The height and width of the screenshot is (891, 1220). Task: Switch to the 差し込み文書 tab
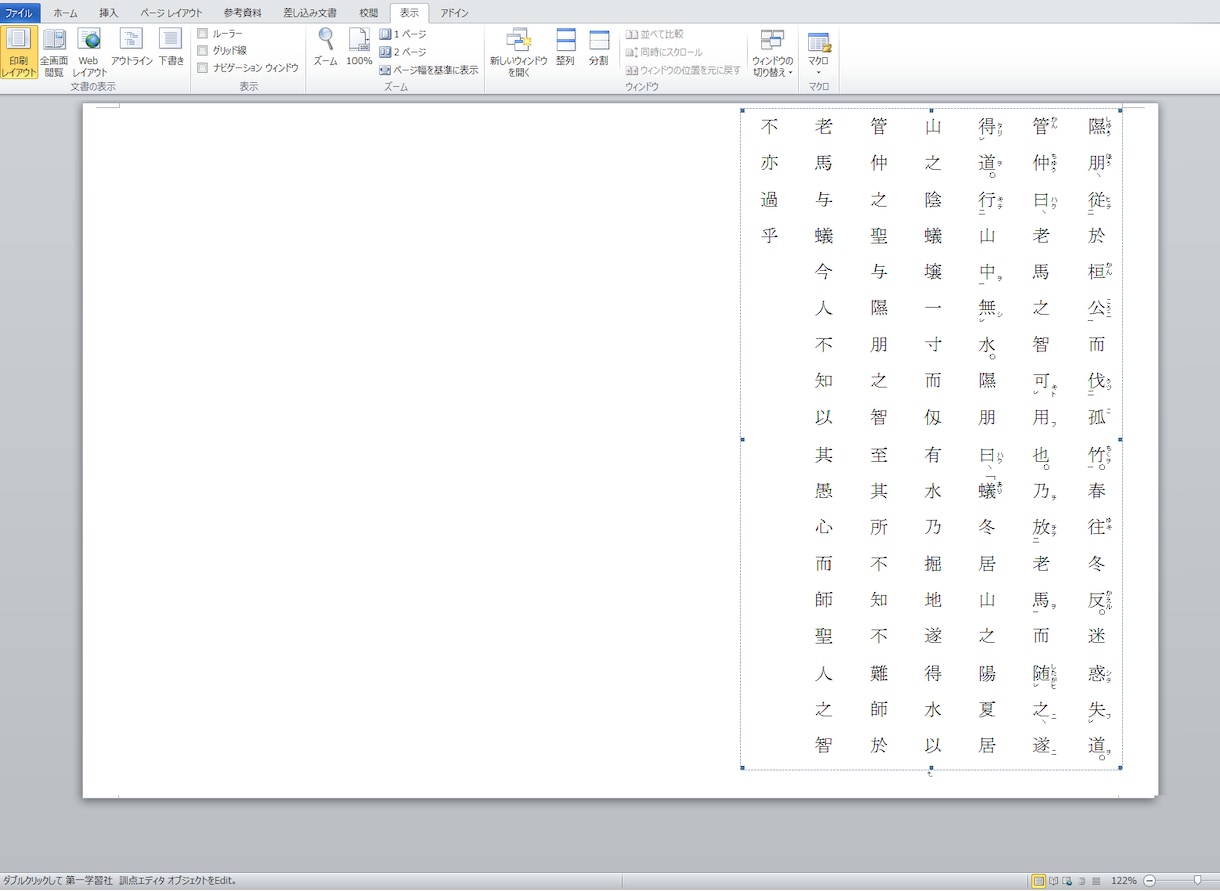click(310, 13)
